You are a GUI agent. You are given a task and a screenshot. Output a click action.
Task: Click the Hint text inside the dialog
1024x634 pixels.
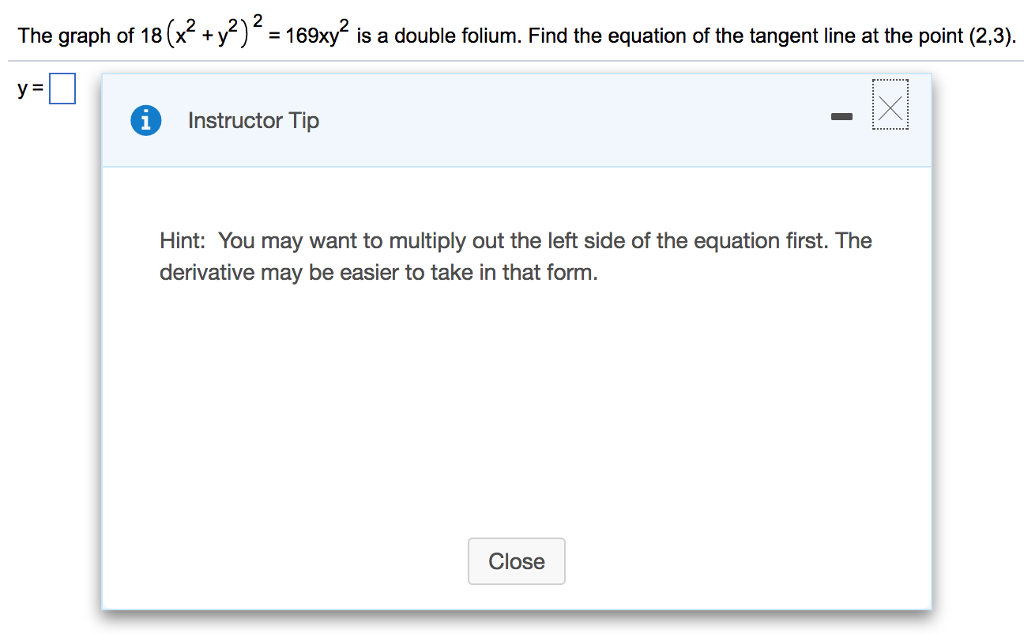tap(515, 255)
